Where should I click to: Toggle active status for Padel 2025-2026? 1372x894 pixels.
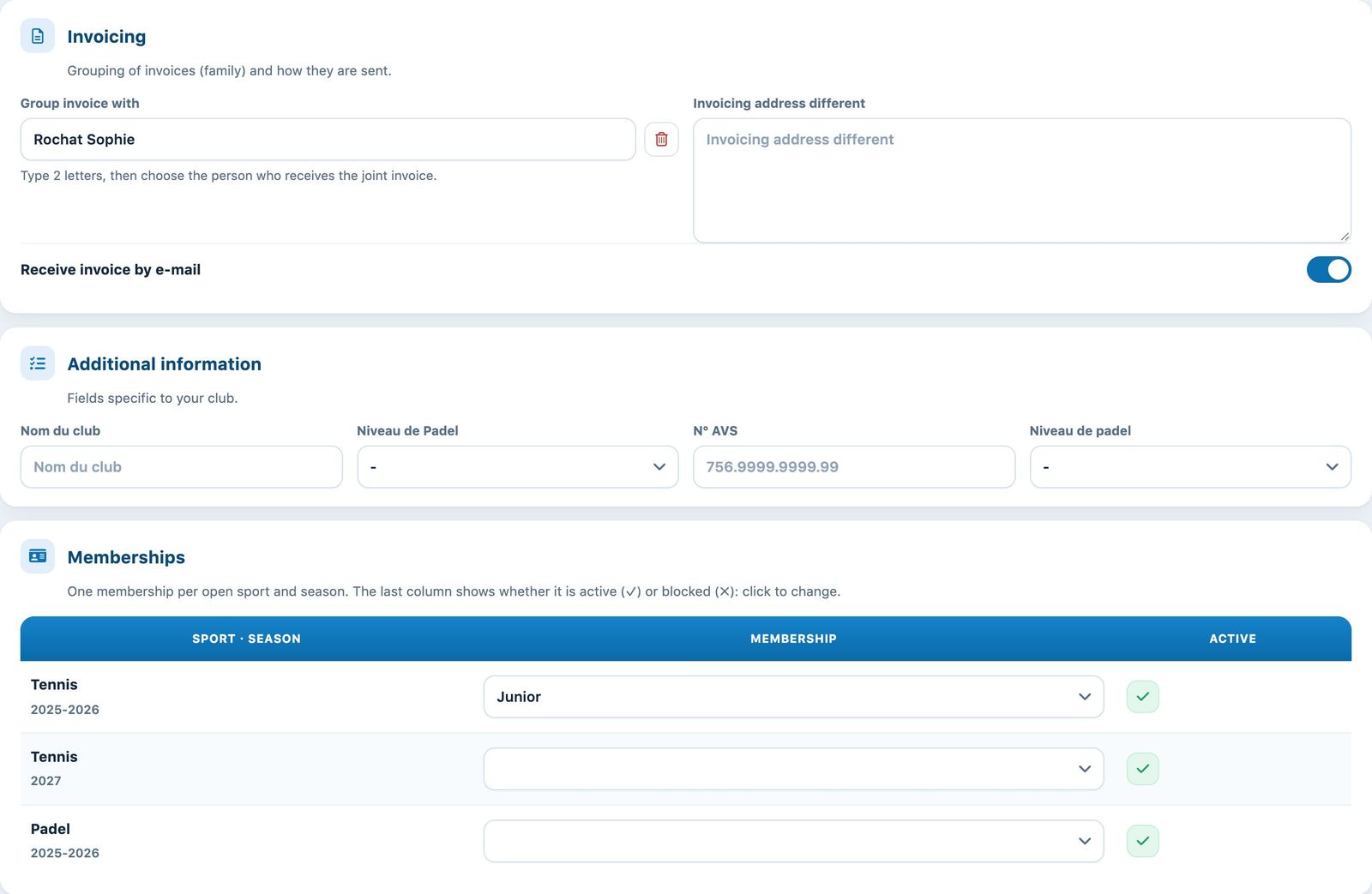1142,841
